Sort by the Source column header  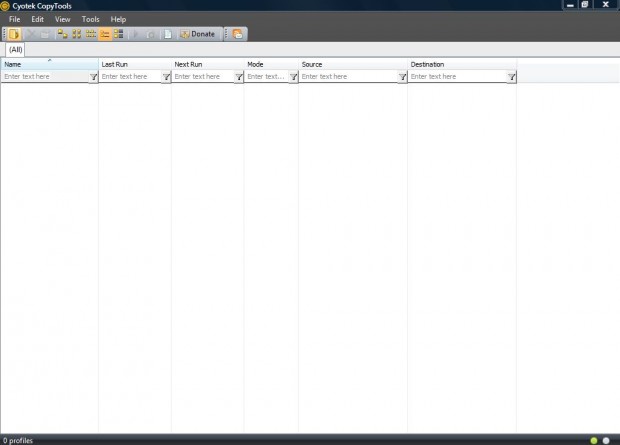pos(353,64)
